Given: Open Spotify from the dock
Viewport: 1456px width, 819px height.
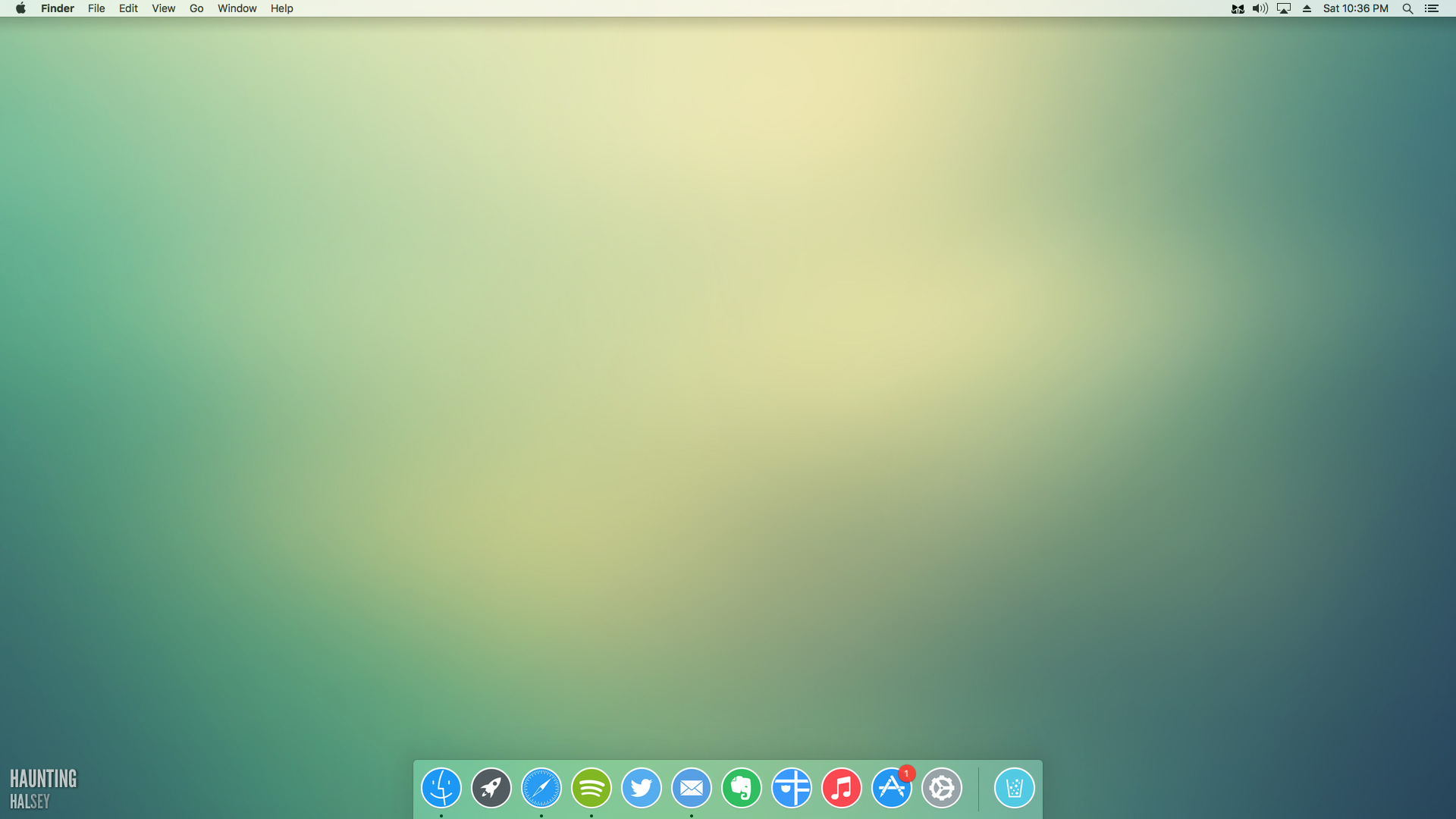Looking at the screenshot, I should point(591,788).
